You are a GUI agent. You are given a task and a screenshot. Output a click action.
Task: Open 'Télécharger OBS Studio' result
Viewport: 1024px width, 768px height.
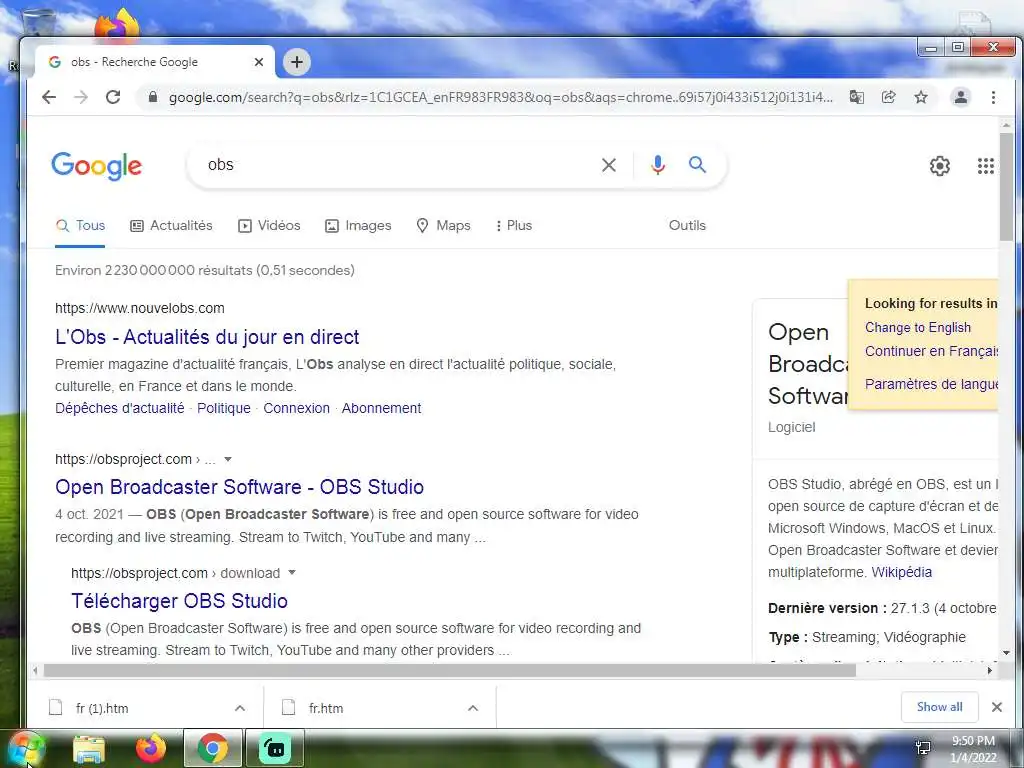click(x=180, y=601)
